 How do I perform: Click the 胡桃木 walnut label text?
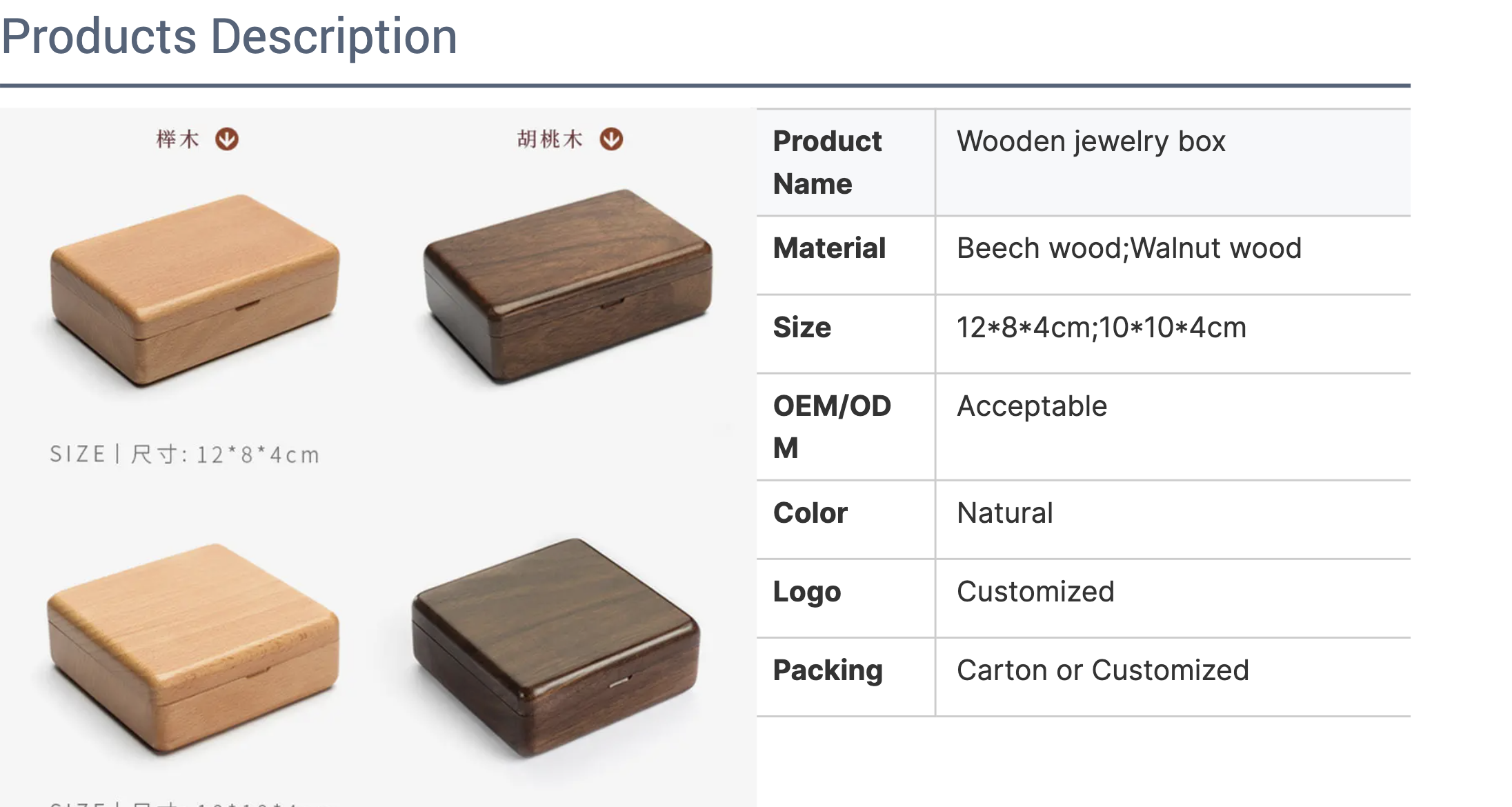tap(550, 139)
